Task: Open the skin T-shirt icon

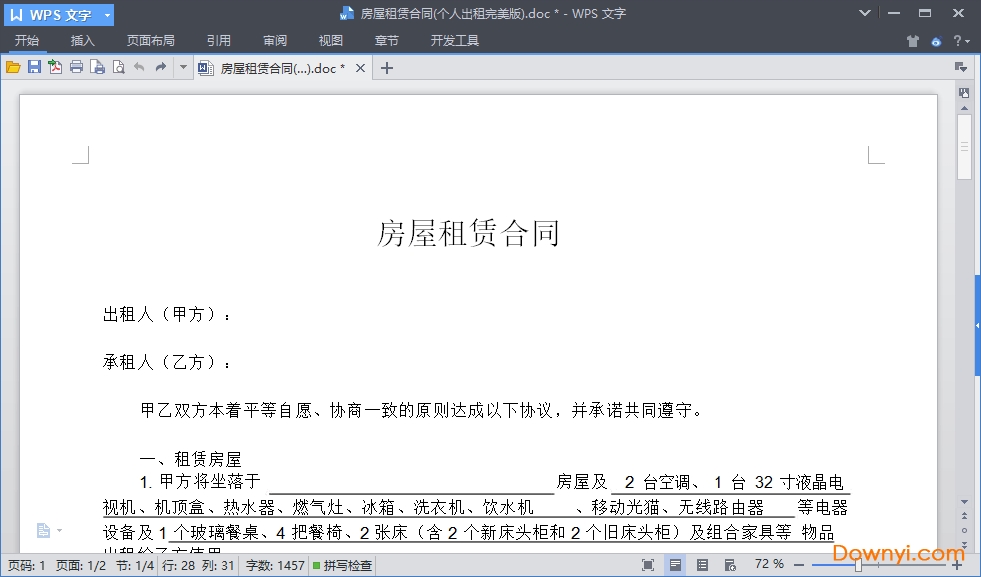Action: point(912,41)
